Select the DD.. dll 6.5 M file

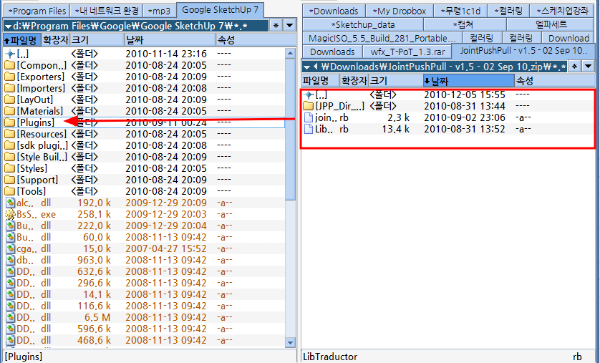pyautogui.click(x=144, y=317)
